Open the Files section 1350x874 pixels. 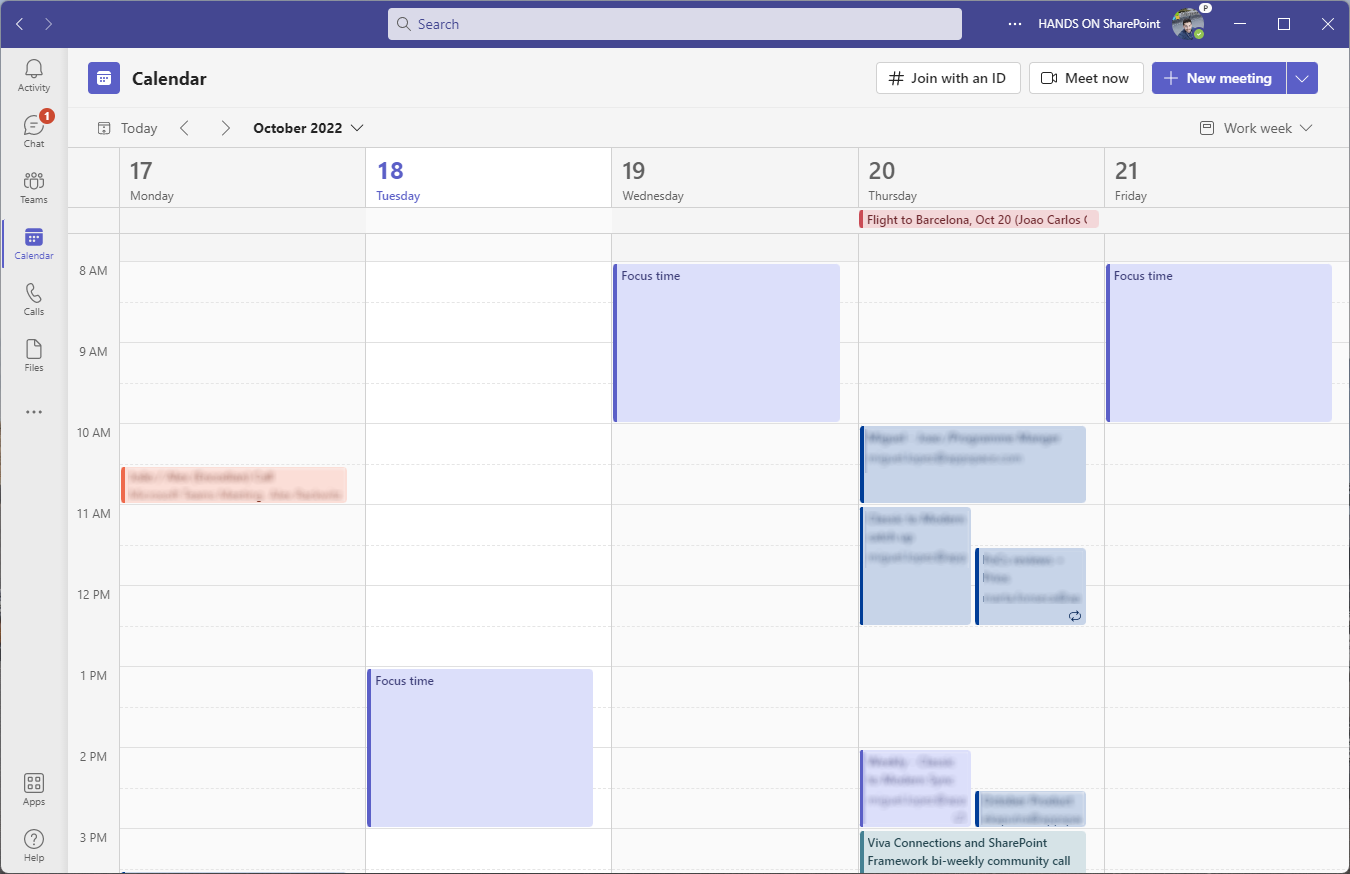click(x=33, y=353)
